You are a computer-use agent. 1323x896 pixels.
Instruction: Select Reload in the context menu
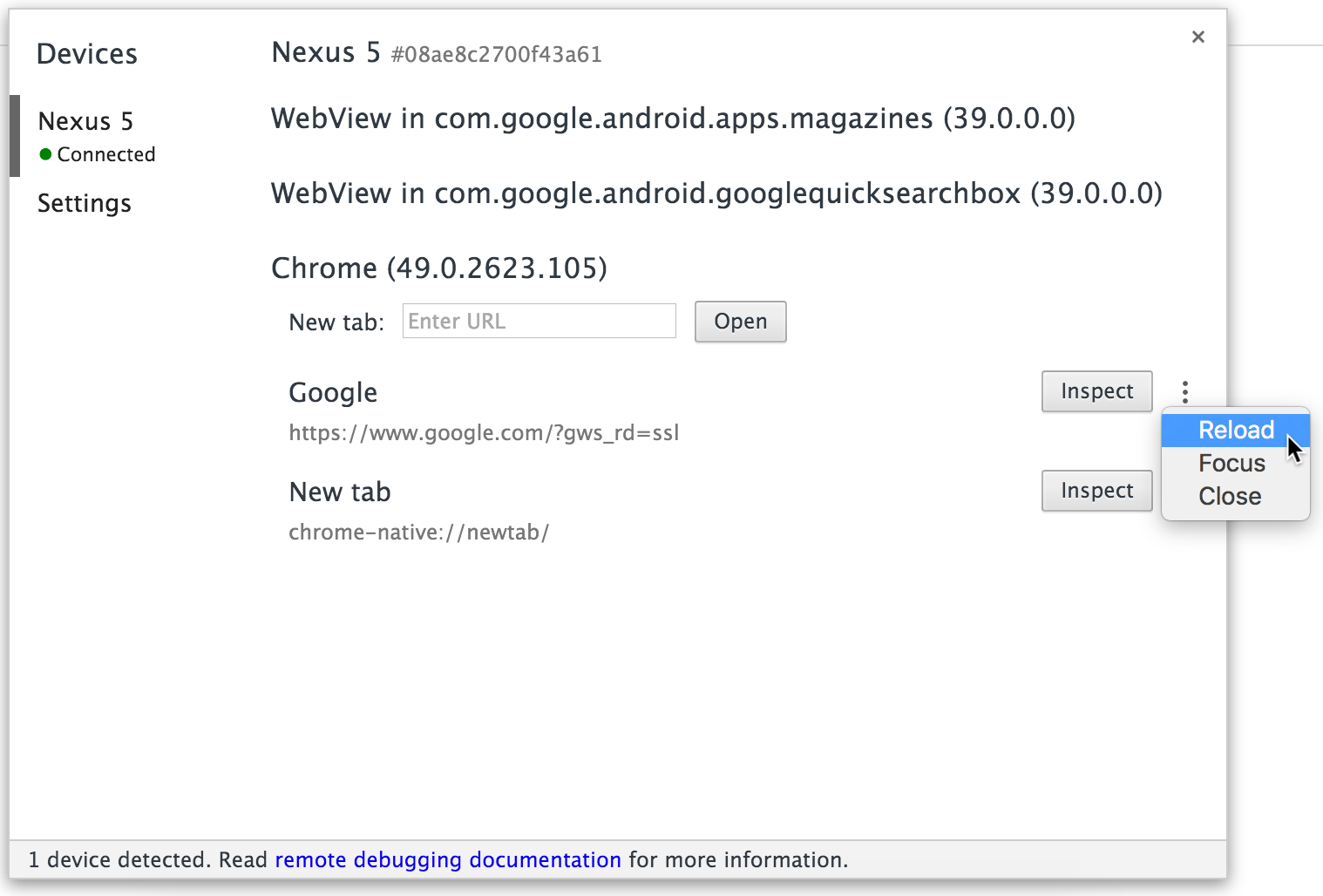click(x=1236, y=430)
